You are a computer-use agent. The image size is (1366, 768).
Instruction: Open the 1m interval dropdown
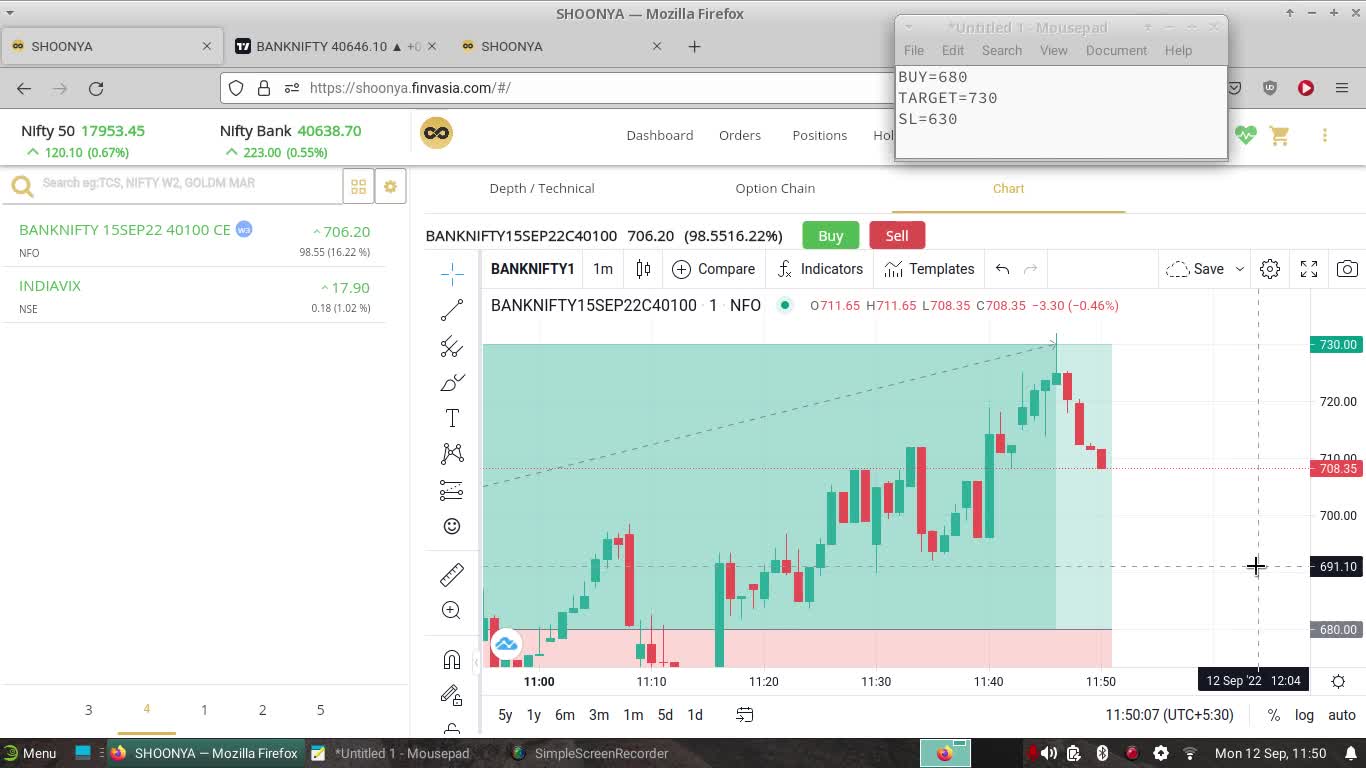603,269
